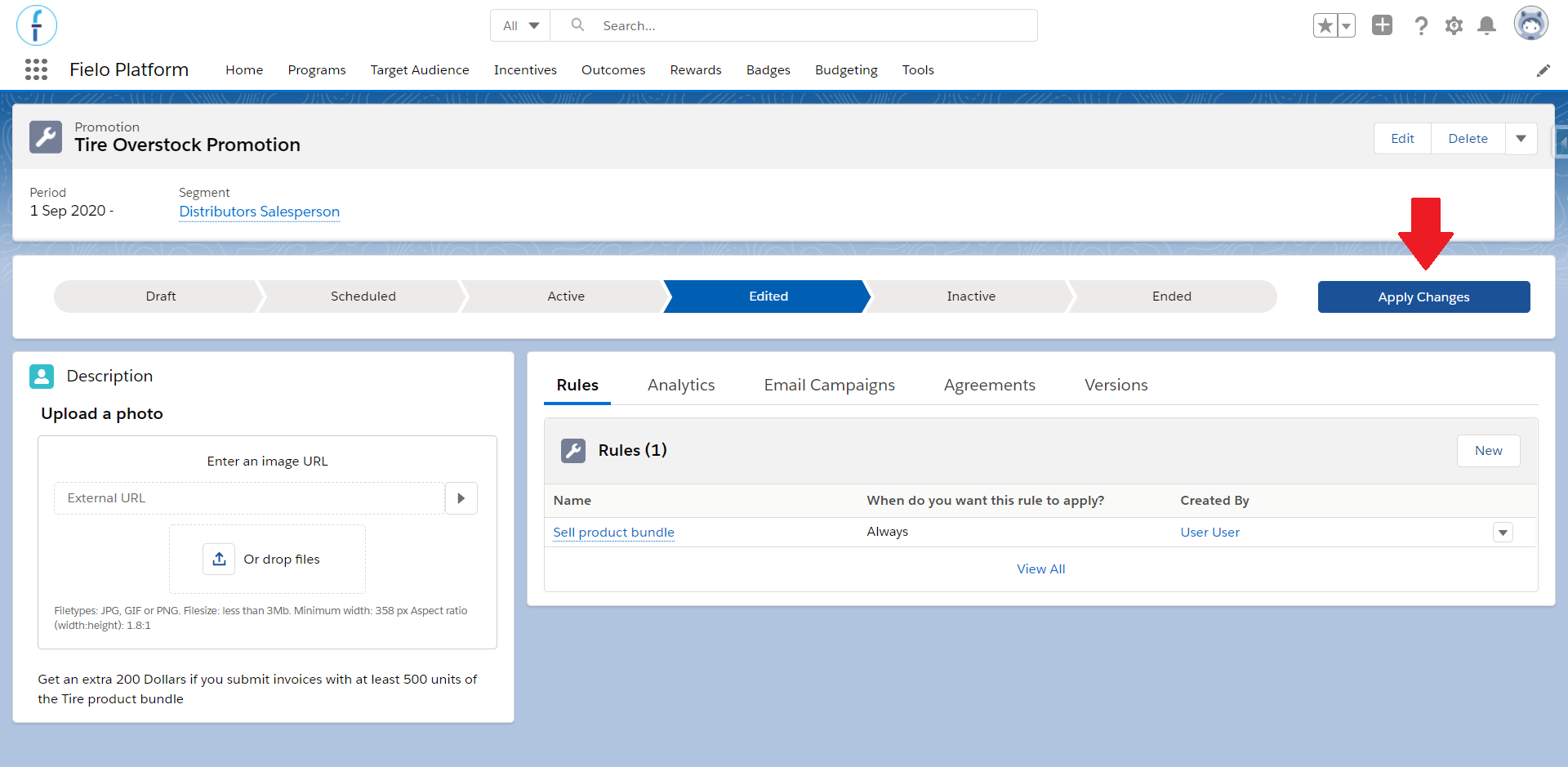Focus the global Search field

(x=794, y=25)
